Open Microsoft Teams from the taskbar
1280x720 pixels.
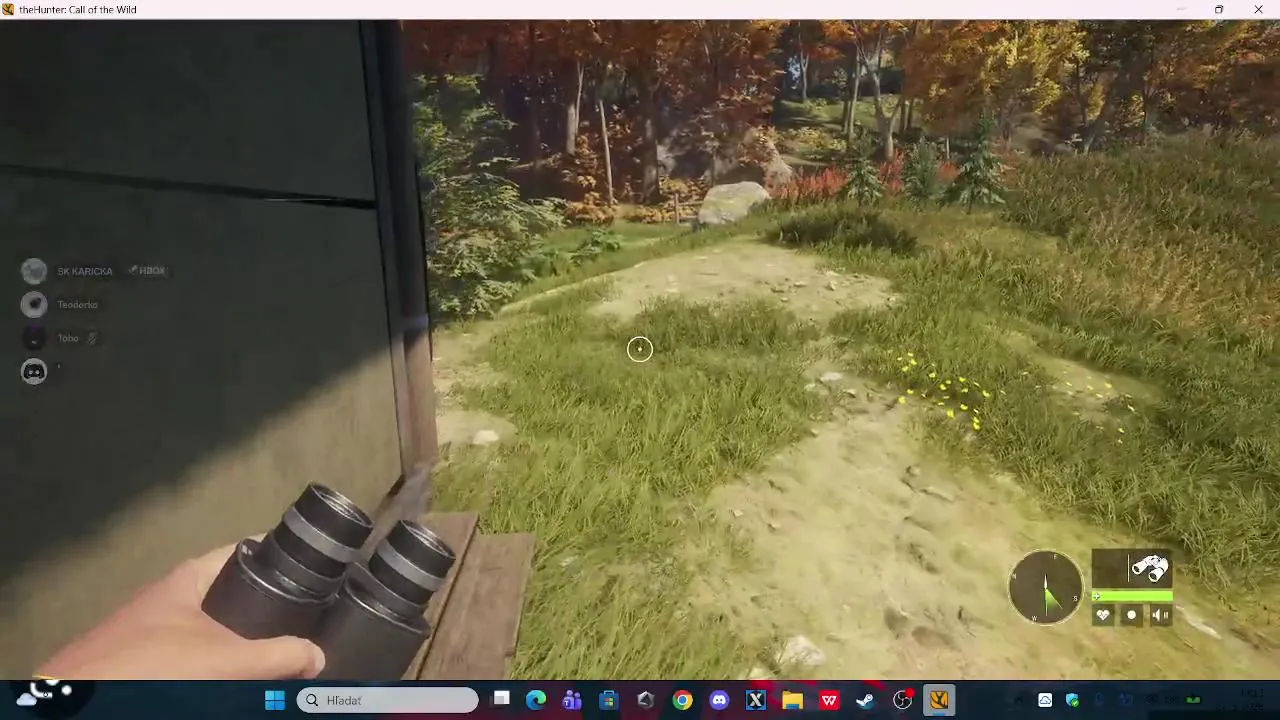572,700
